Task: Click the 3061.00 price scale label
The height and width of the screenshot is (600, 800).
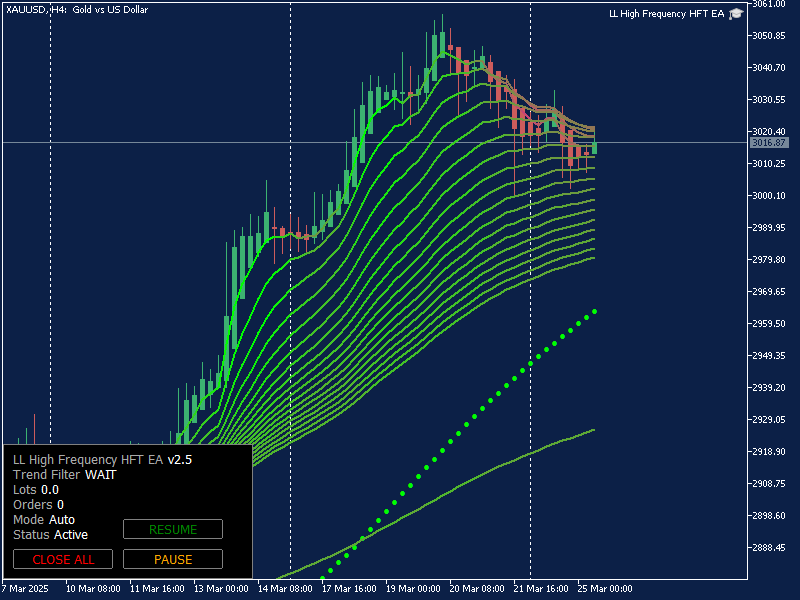Action: click(x=769, y=4)
